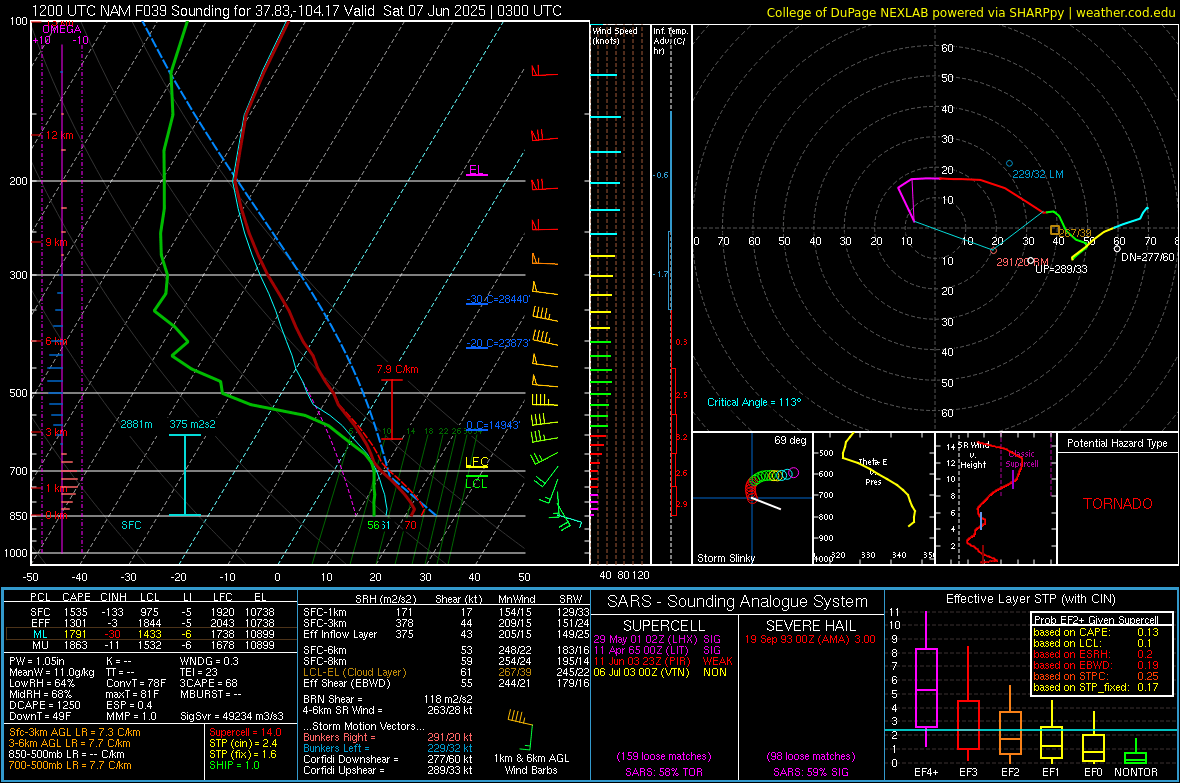Select the EFF parcel row with CAPE 1301

pos(151,623)
